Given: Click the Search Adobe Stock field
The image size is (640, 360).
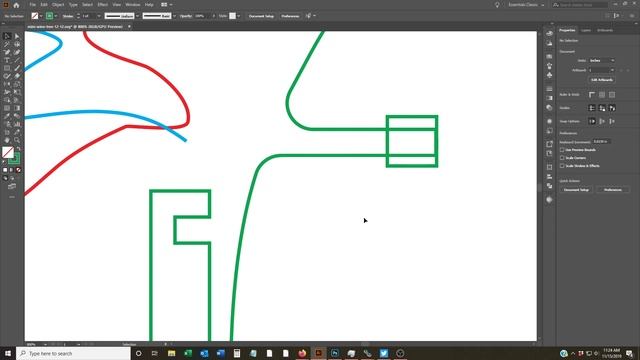Looking at the screenshot, I should [580, 5].
